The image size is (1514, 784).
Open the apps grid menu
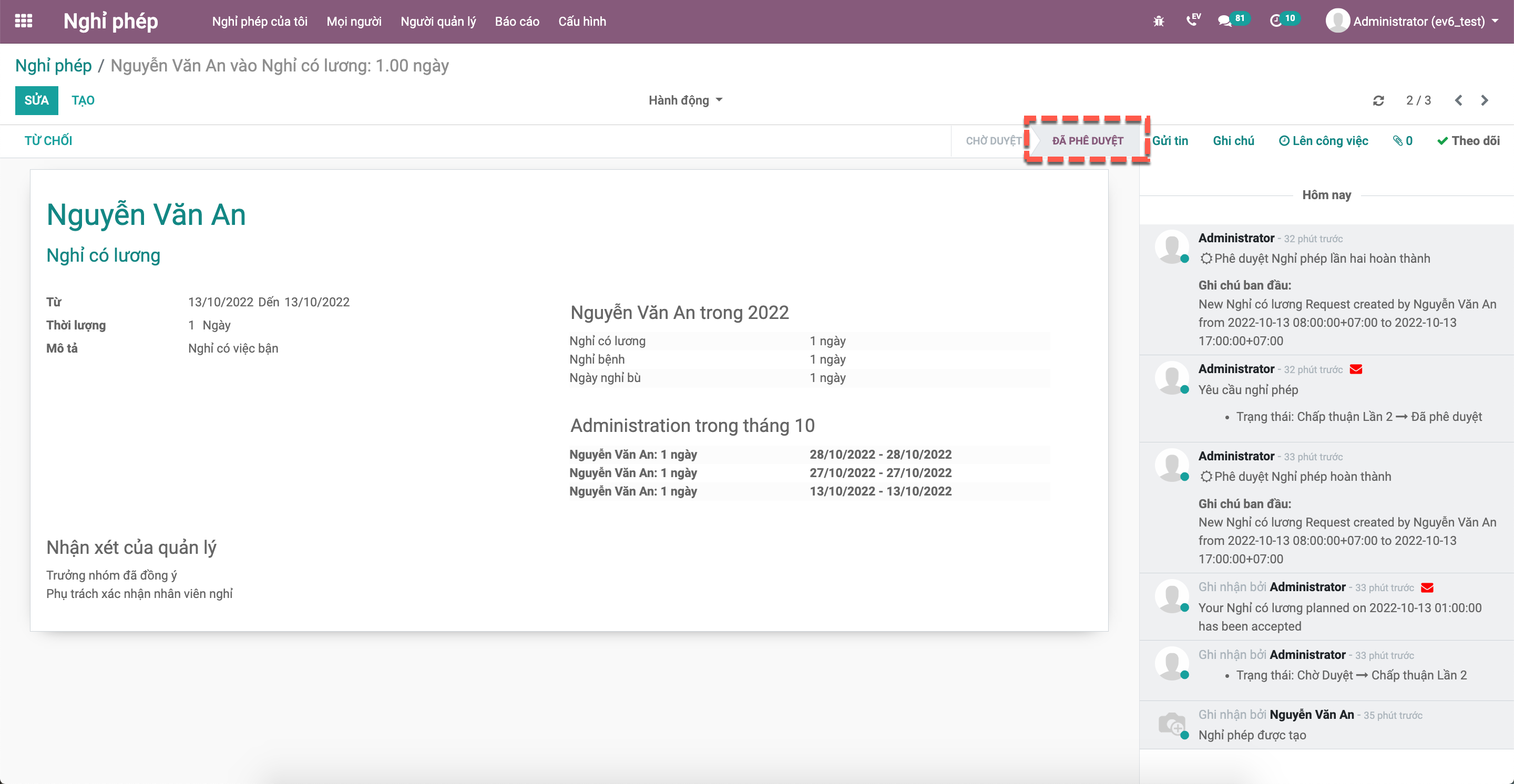tap(24, 21)
